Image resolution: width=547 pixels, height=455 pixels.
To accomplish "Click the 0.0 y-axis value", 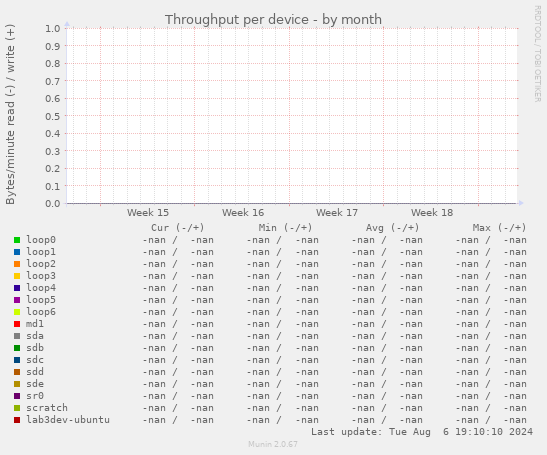I will click(x=53, y=203).
